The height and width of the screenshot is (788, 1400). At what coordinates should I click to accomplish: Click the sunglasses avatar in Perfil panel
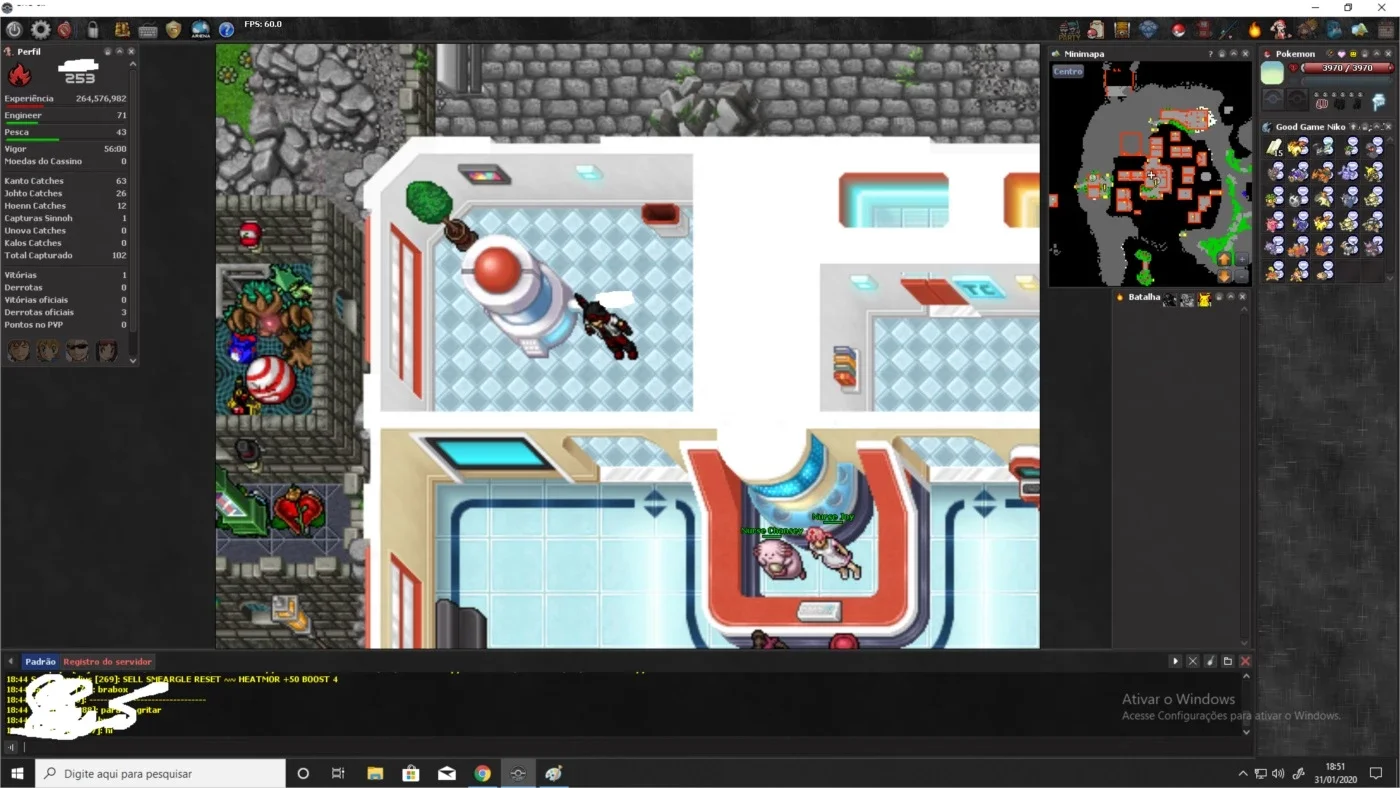[x=77, y=350]
